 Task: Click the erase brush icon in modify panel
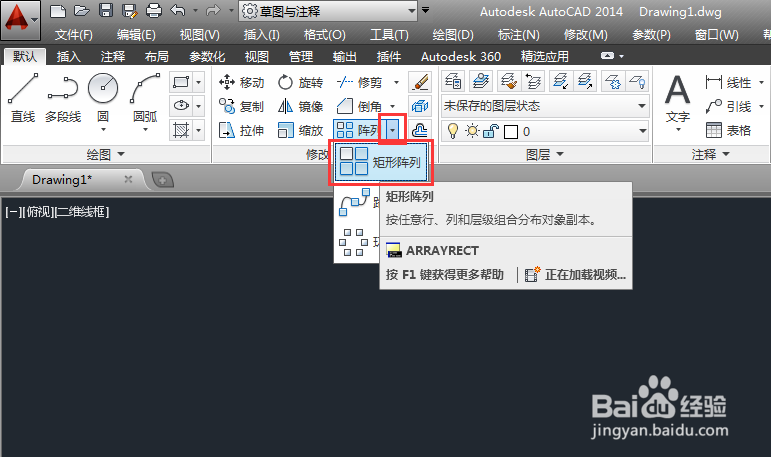tap(420, 82)
